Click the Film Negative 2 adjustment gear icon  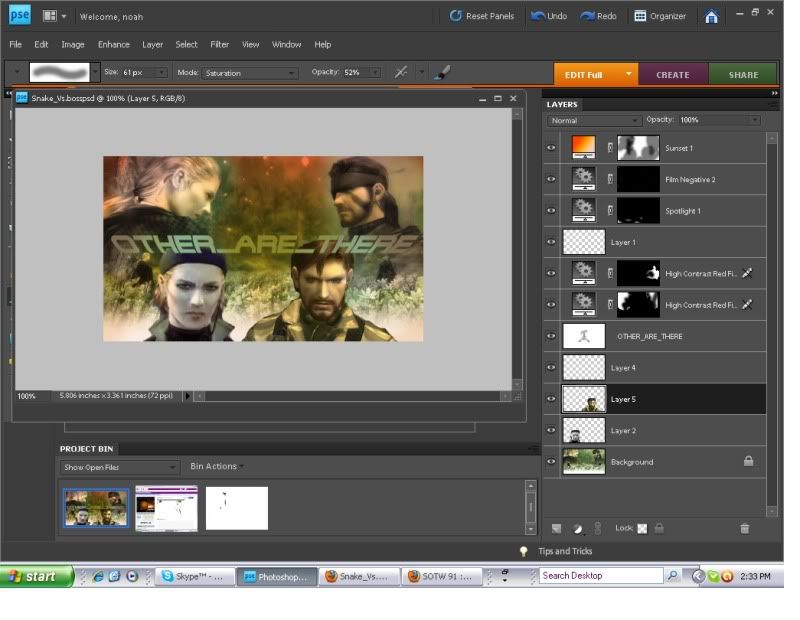click(x=584, y=179)
